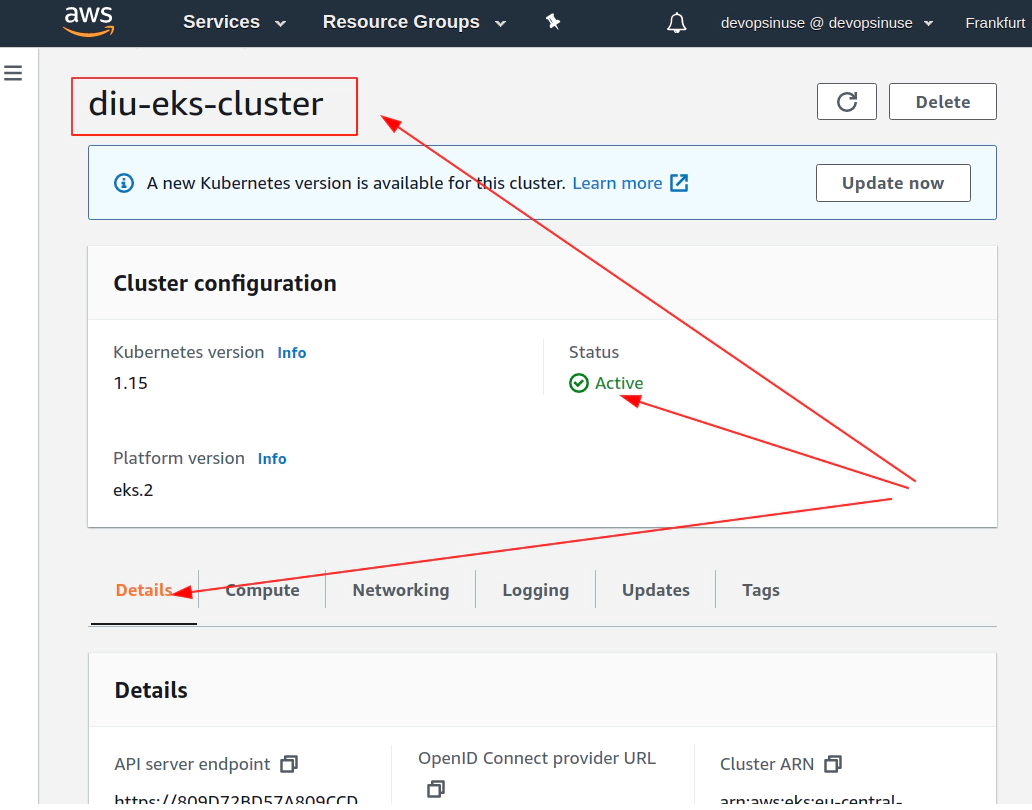Open the hamburger side navigation menu
Screen dimensions: 1032x810
pos(13,72)
